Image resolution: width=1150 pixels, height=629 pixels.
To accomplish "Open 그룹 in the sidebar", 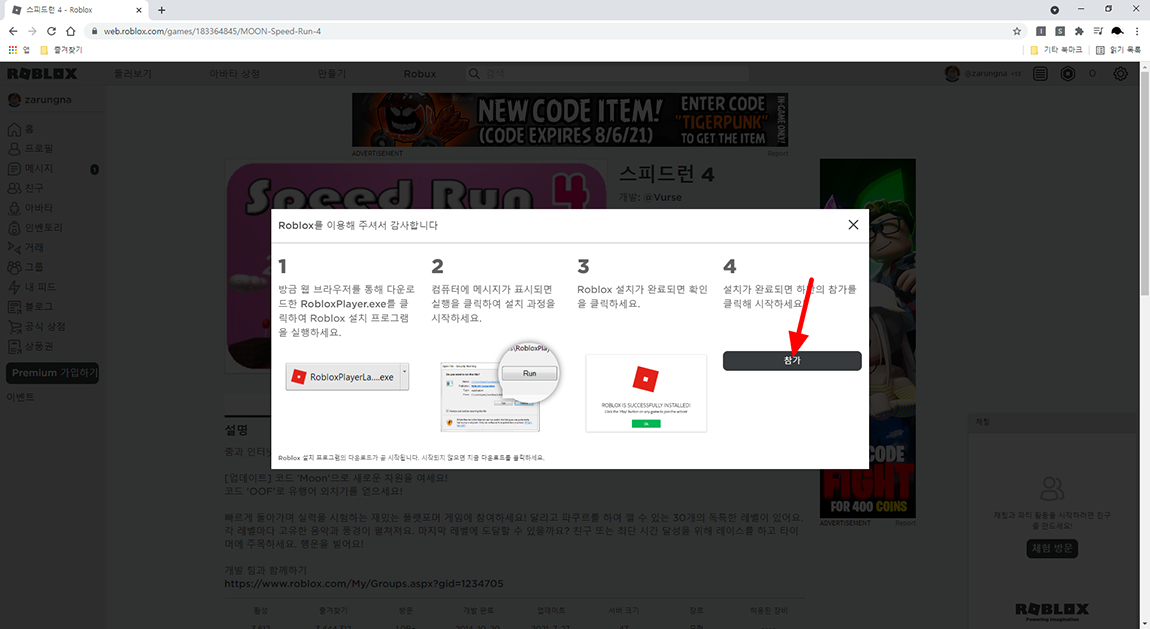I will pyautogui.click(x=25, y=268).
